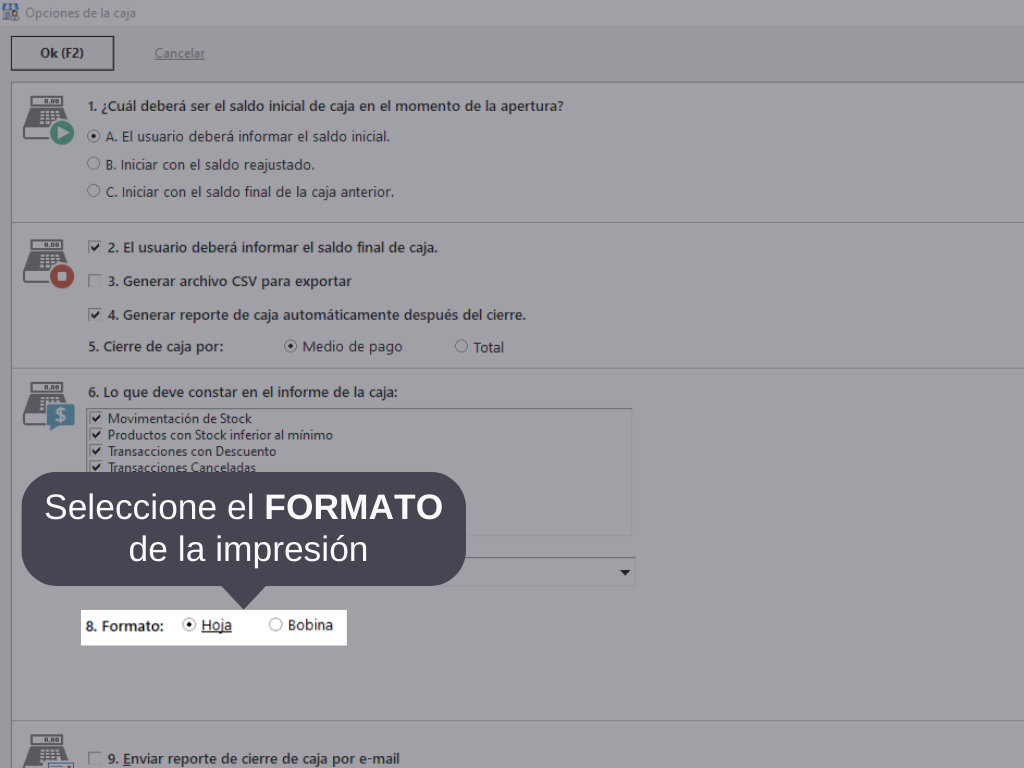Open the dropdown arrow above Formato
The image size is (1024, 768).
624,572
